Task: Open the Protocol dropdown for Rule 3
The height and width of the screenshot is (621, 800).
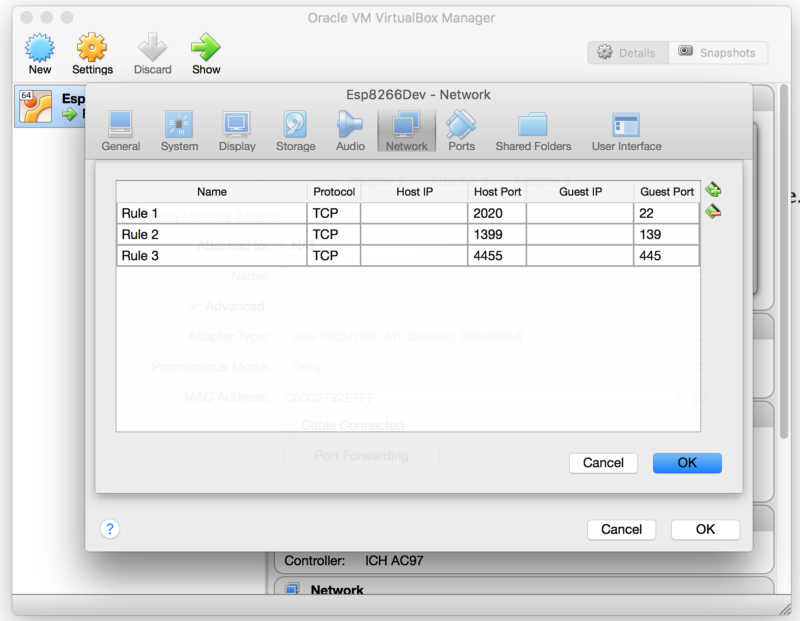Action: tap(334, 256)
